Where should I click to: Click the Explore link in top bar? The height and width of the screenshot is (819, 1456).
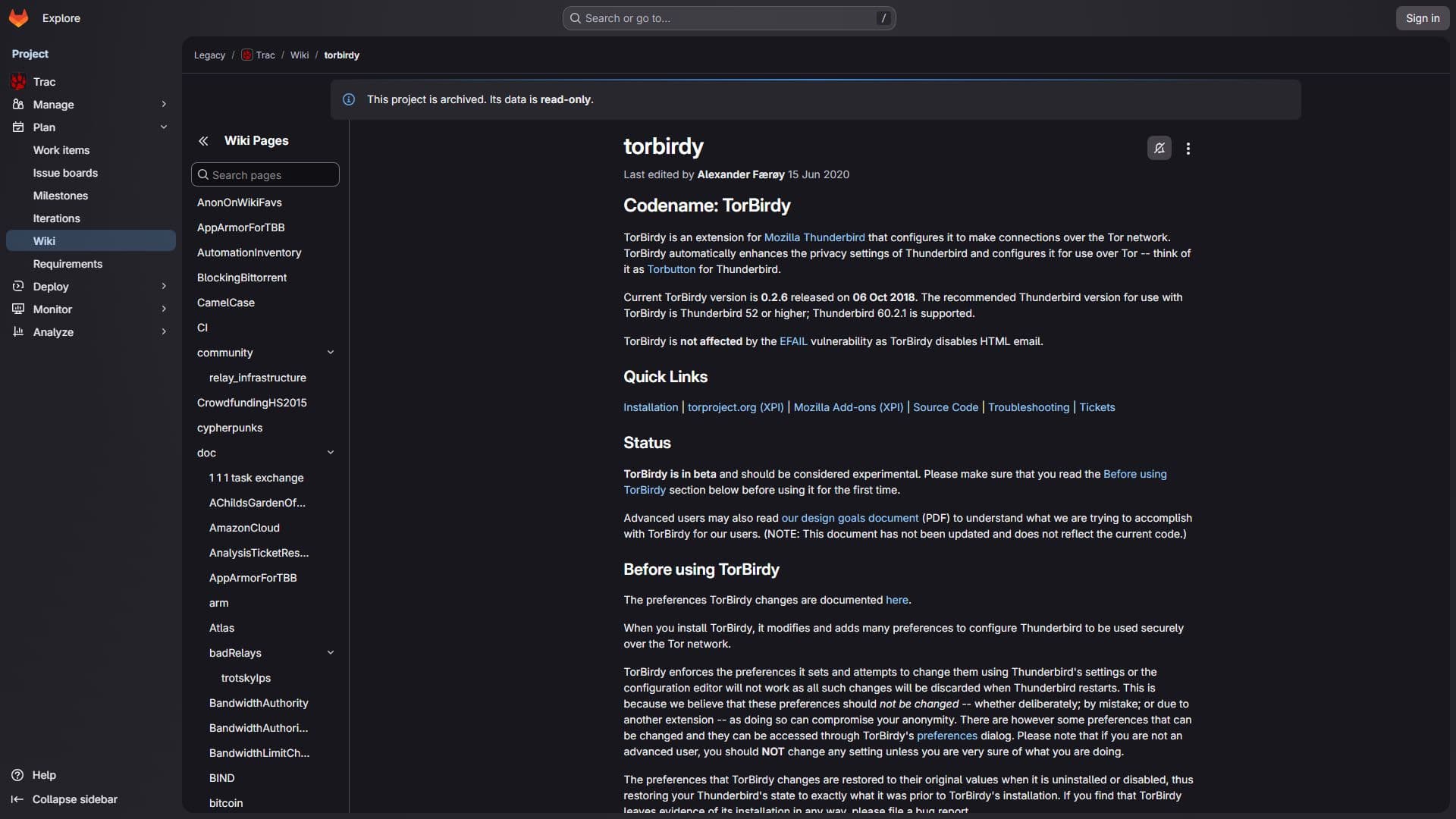point(61,18)
